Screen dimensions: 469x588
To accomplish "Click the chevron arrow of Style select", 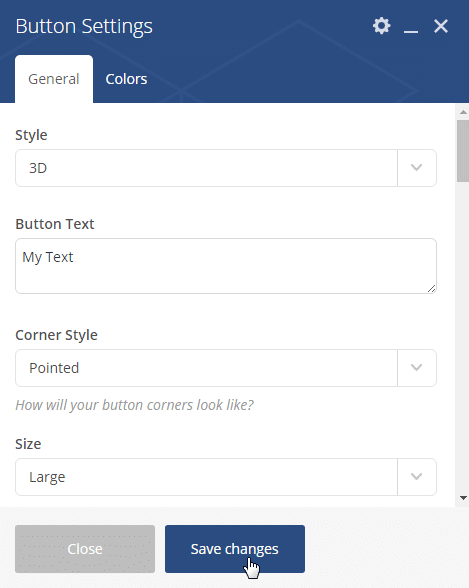I will tap(417, 168).
